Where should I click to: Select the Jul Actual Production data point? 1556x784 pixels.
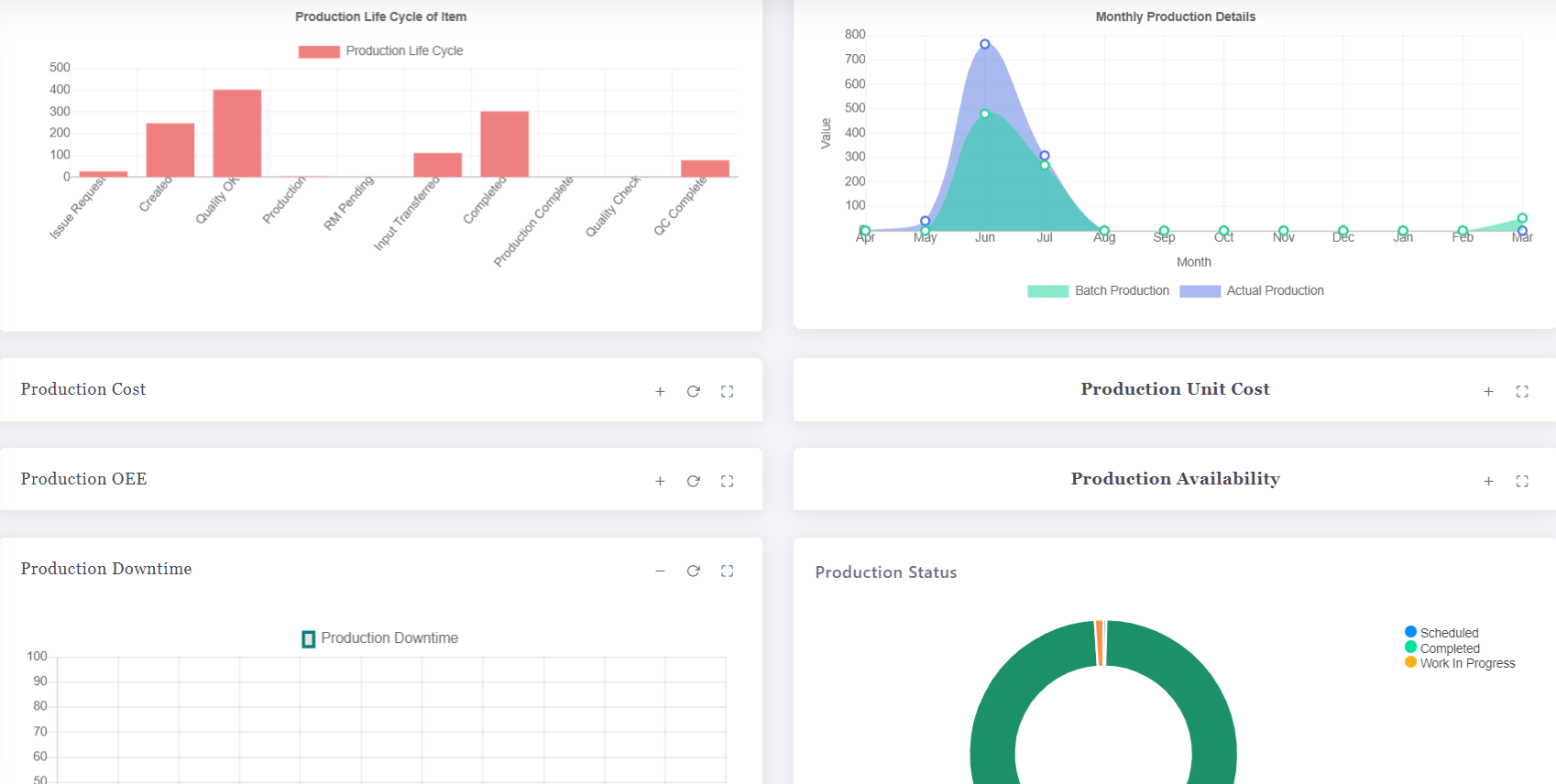[1045, 156]
